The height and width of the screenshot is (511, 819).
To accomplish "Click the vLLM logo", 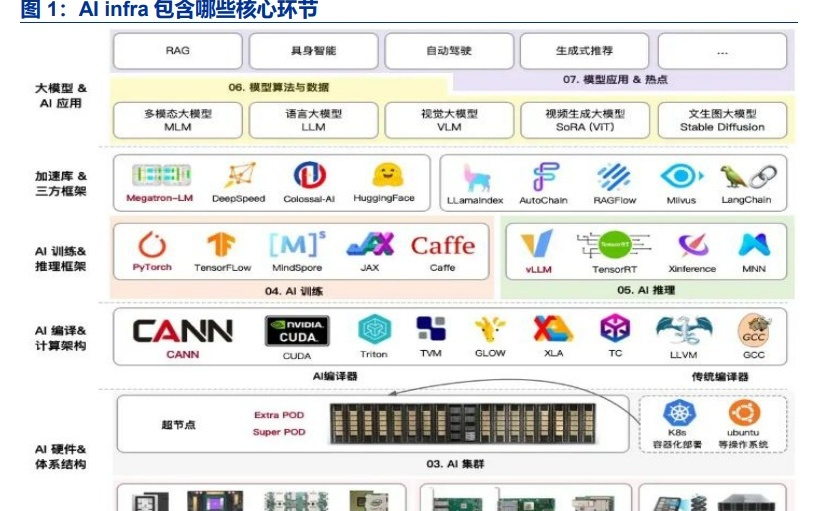I will pyautogui.click(x=537, y=243).
